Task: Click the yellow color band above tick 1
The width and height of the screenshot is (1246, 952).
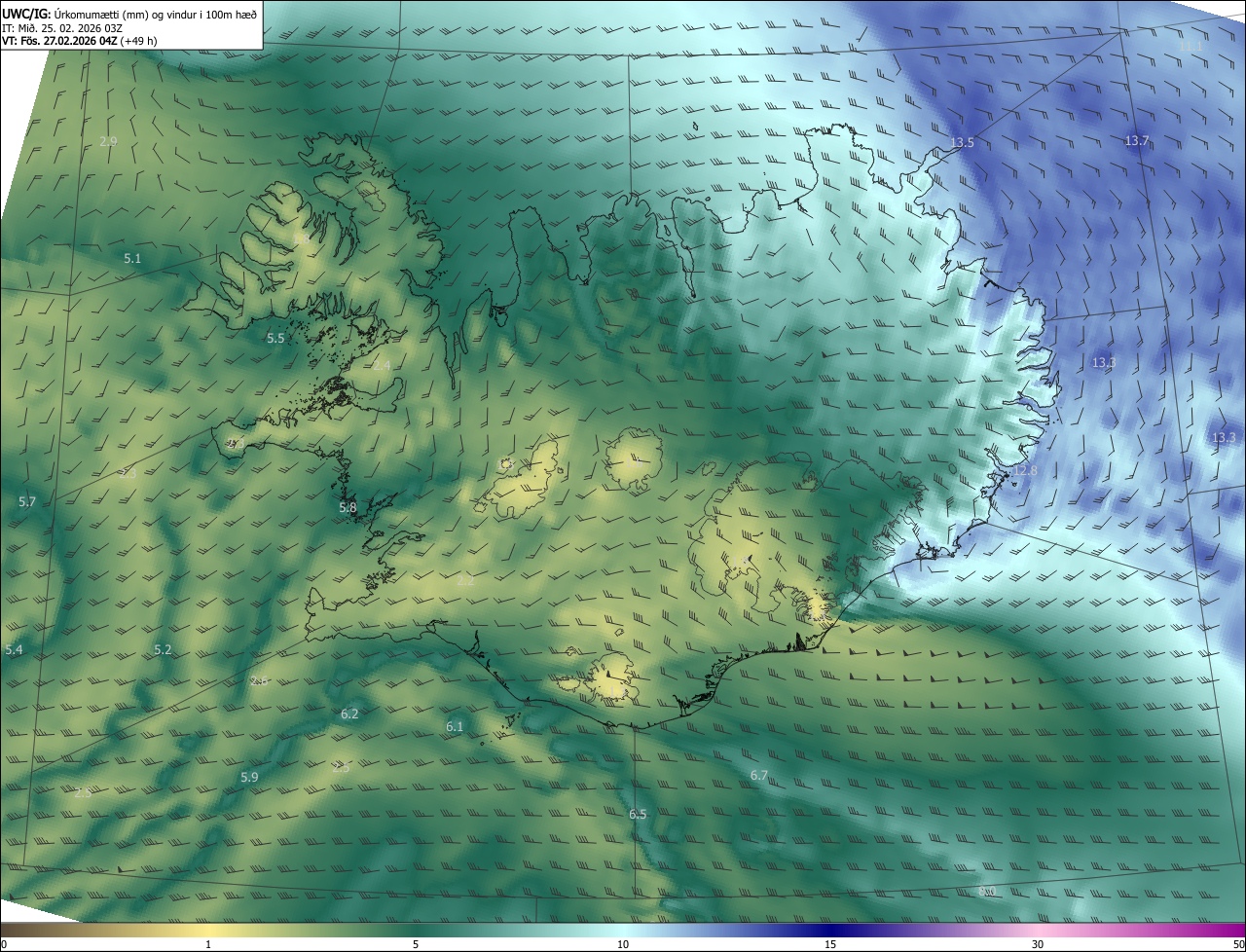Action: click(x=208, y=930)
